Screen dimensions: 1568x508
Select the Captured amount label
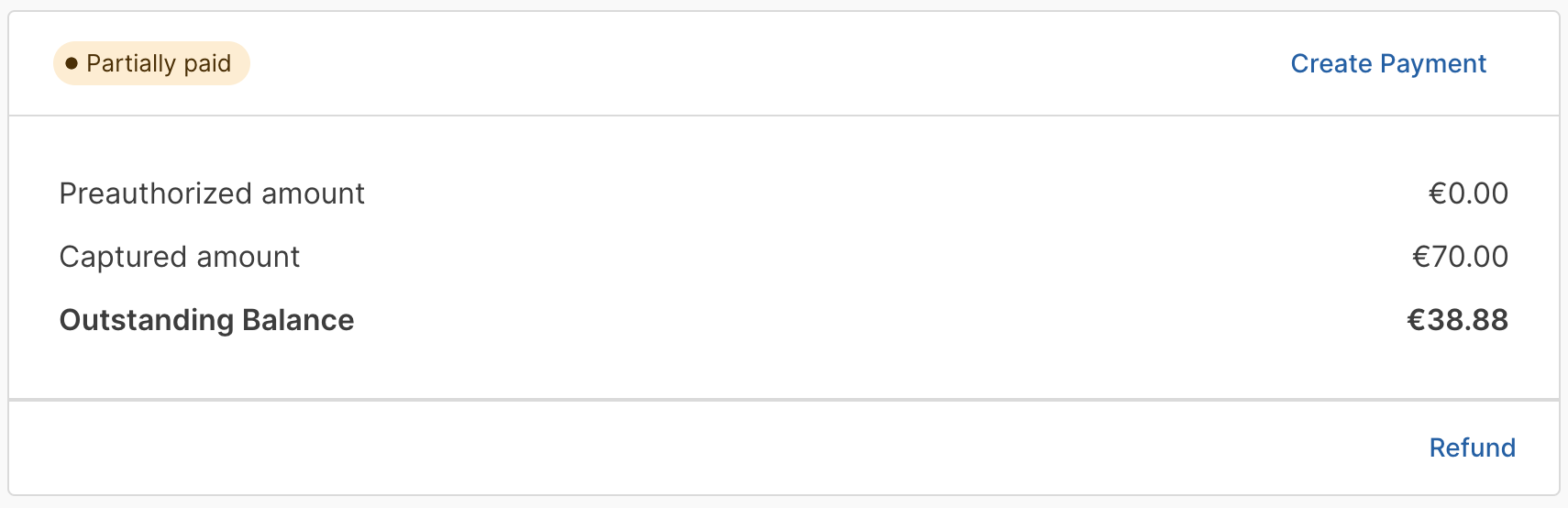[x=180, y=257]
